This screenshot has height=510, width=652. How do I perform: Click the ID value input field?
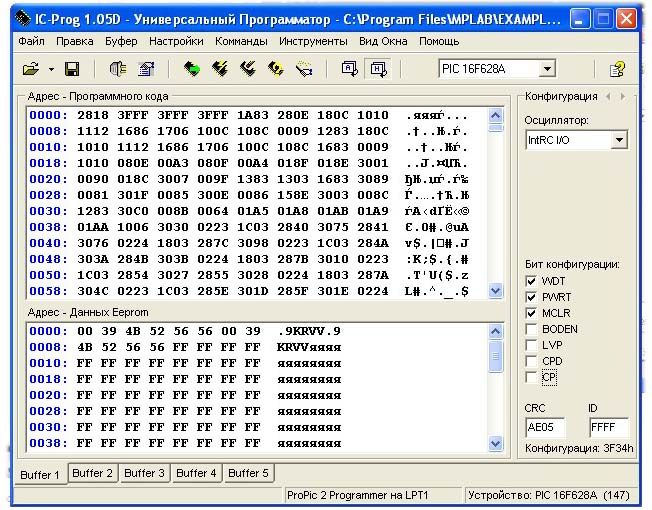click(608, 427)
